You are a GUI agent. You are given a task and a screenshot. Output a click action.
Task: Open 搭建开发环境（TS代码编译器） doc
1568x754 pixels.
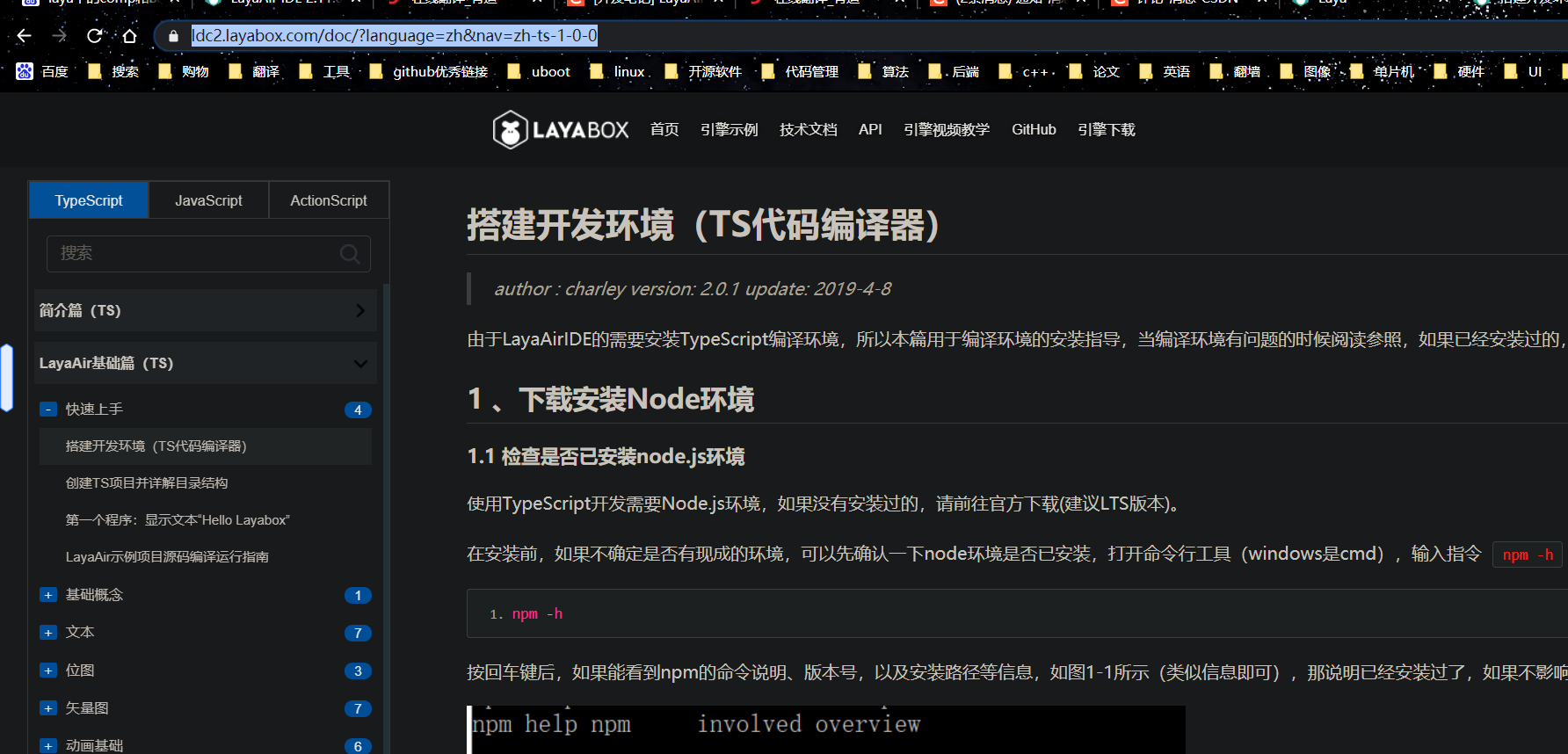tap(206, 446)
